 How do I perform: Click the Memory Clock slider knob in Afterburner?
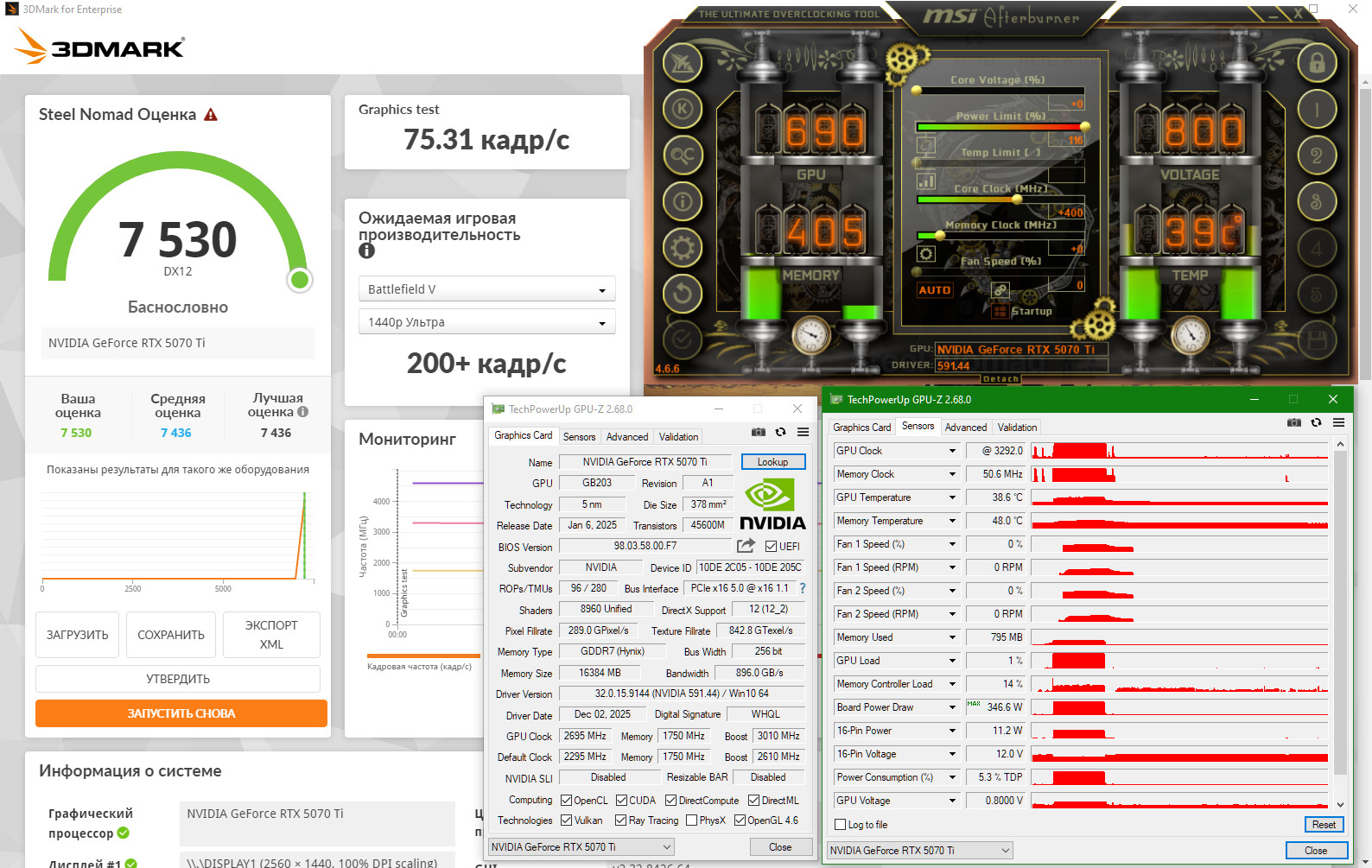940,236
